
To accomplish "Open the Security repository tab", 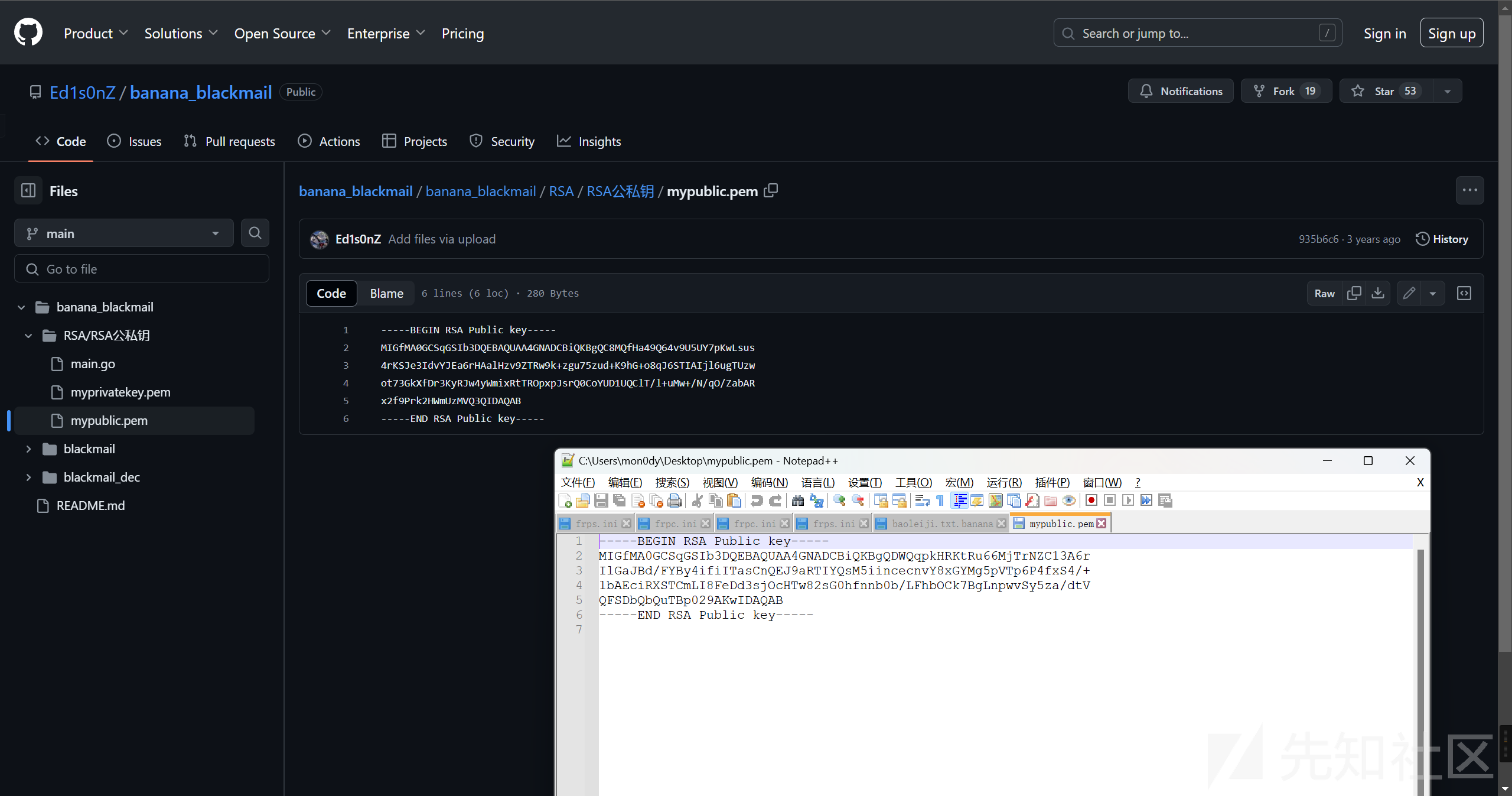I will (502, 141).
